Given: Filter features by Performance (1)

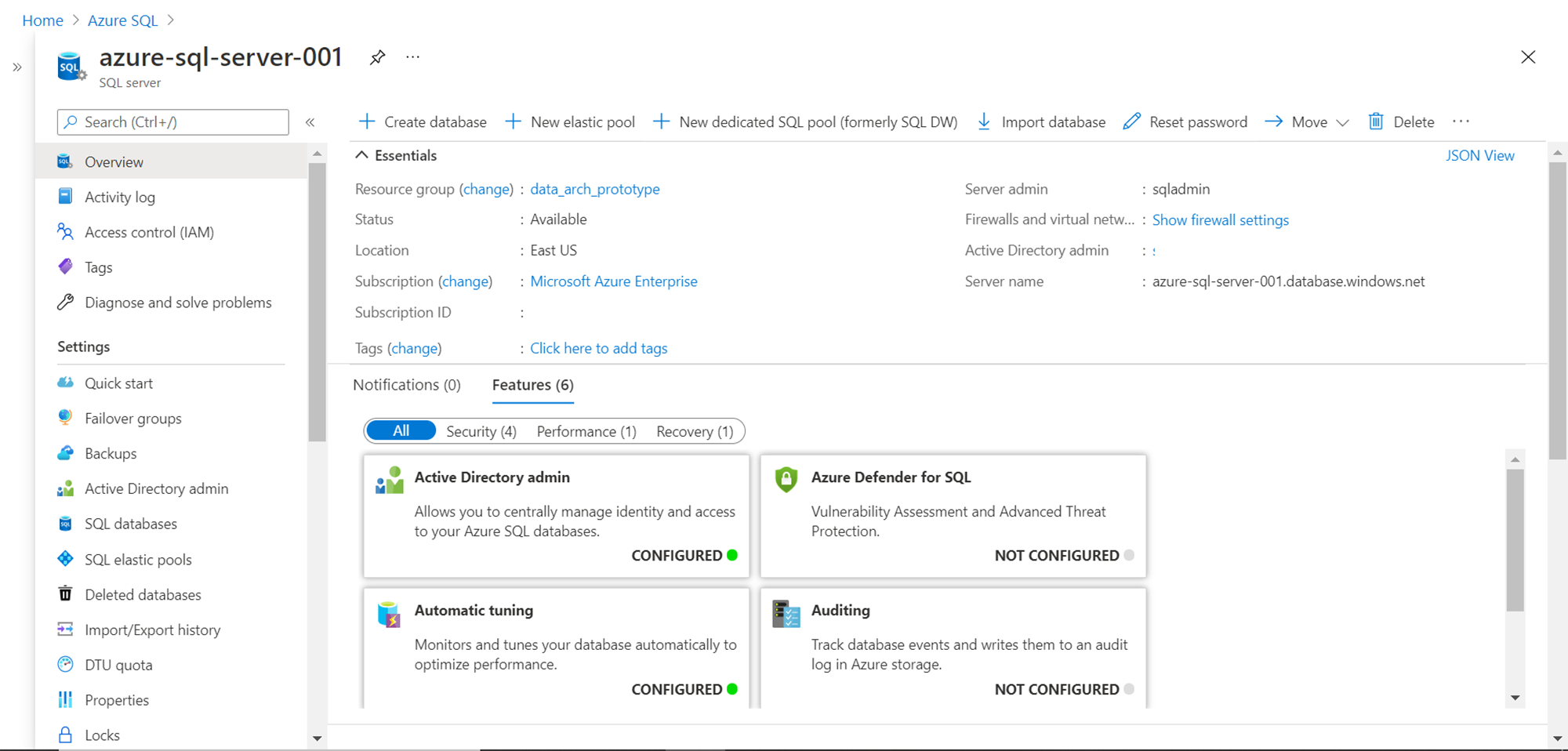Looking at the screenshot, I should tap(586, 431).
